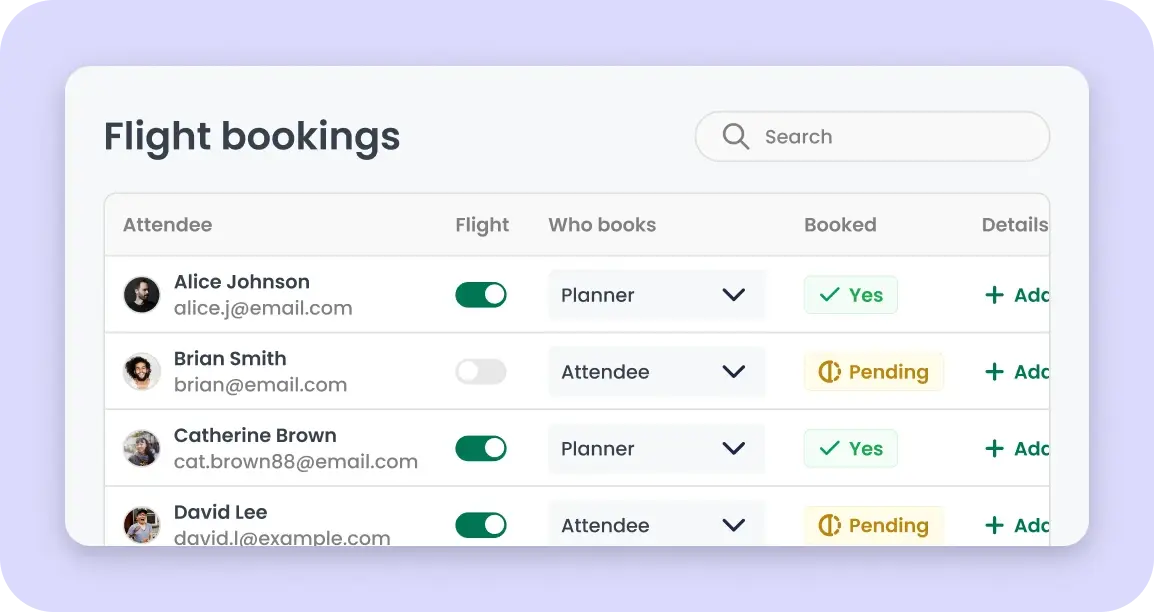
Task: Click Alice Johnson's avatar picture
Action: (141, 295)
